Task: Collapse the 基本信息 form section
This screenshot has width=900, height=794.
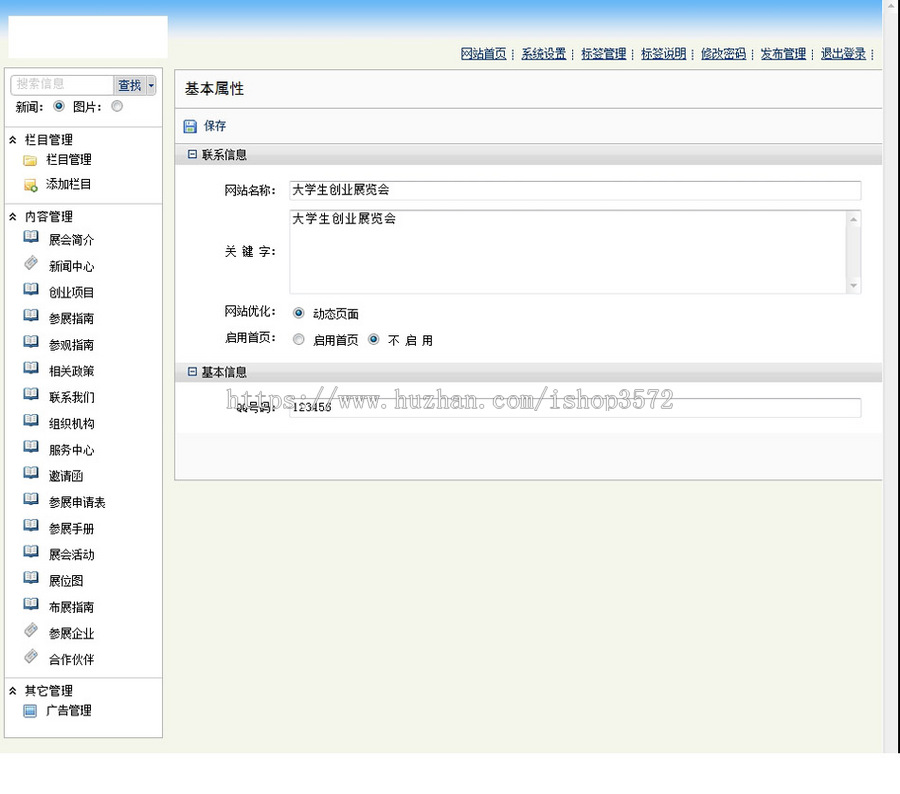Action: 192,372
